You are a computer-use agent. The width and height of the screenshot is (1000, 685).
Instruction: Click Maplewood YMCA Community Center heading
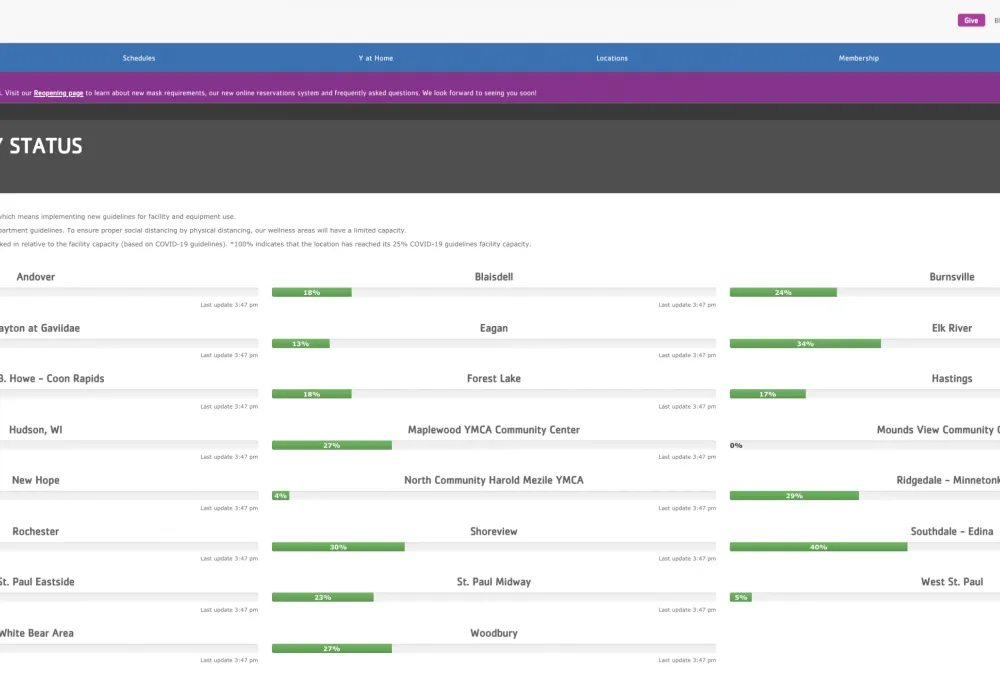494,430
